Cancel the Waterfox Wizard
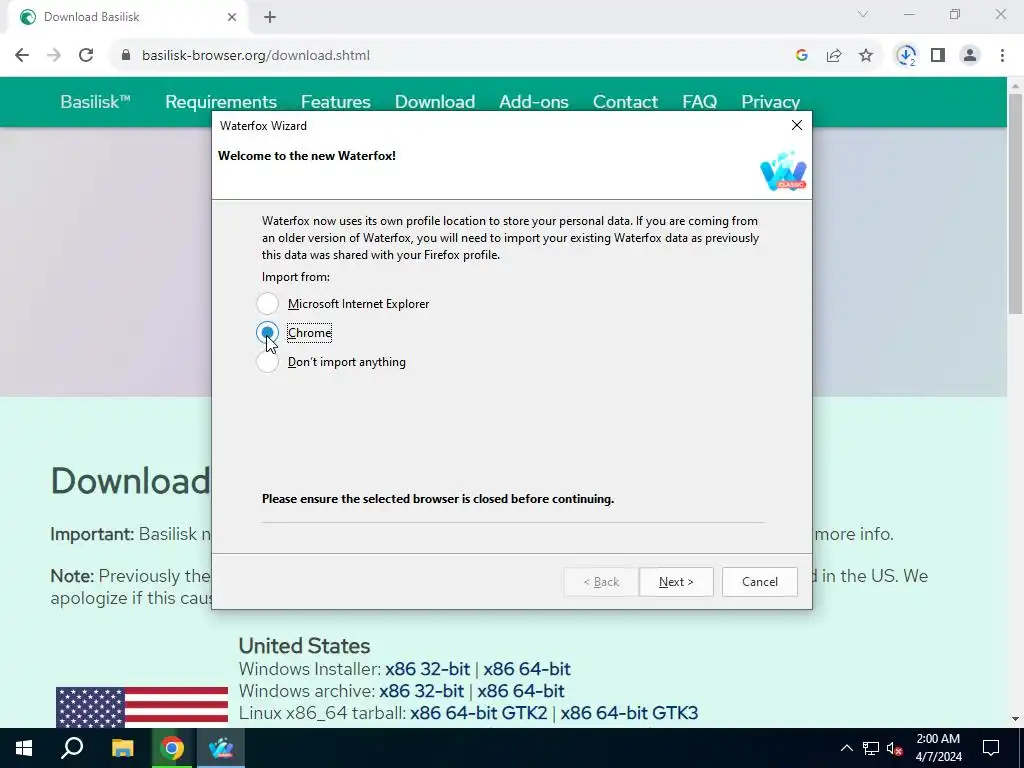Image resolution: width=1024 pixels, height=768 pixels. pos(760,582)
